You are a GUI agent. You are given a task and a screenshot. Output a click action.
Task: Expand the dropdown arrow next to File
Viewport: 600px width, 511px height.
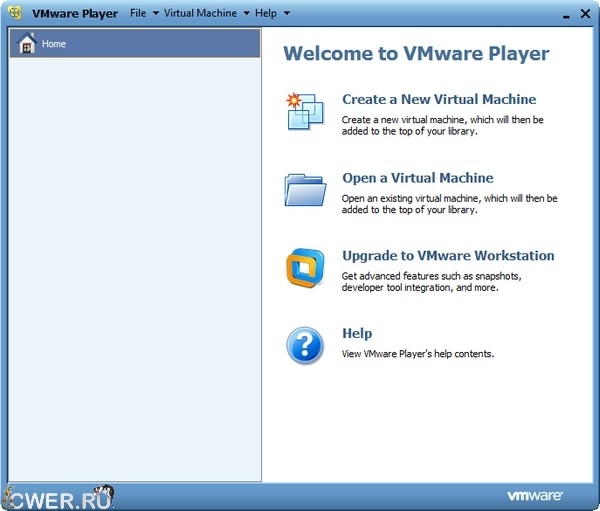tap(156, 14)
